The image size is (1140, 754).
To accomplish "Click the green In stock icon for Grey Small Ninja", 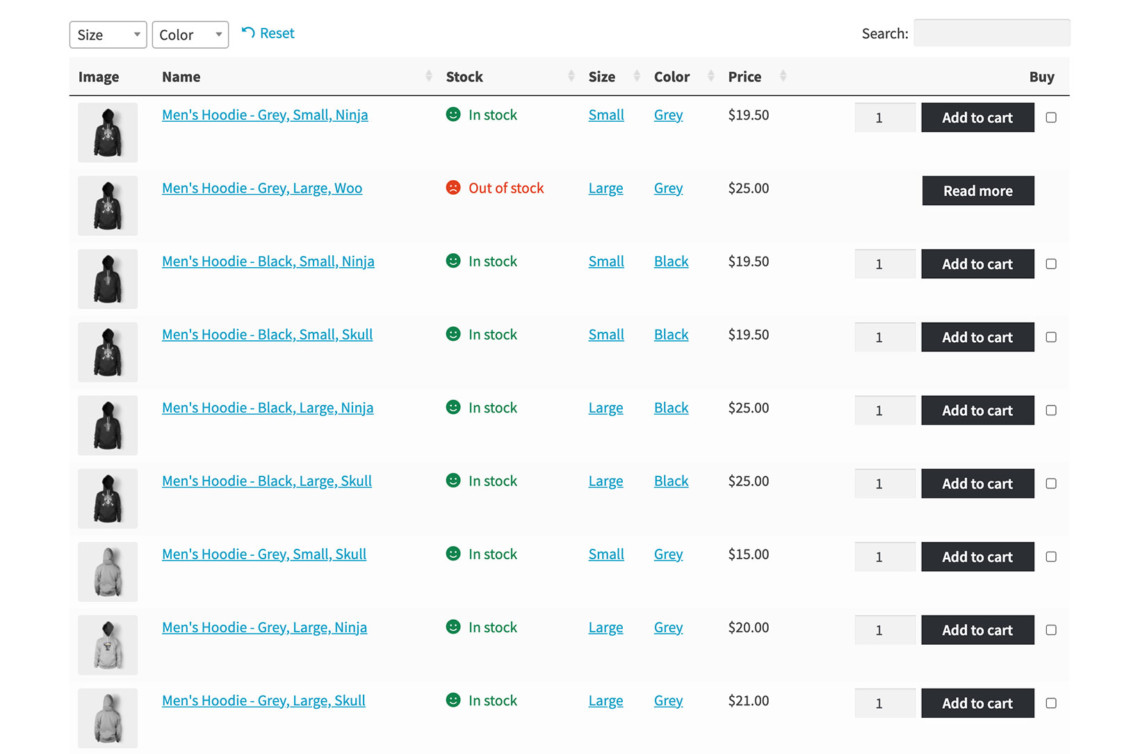I will click(454, 114).
